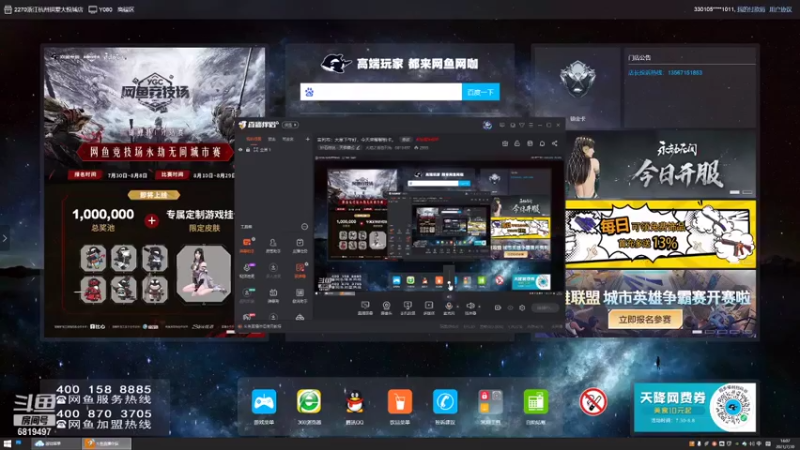The width and height of the screenshot is (800, 450).
Task: Open user avatar in streaming app title bar
Action: 487,125
